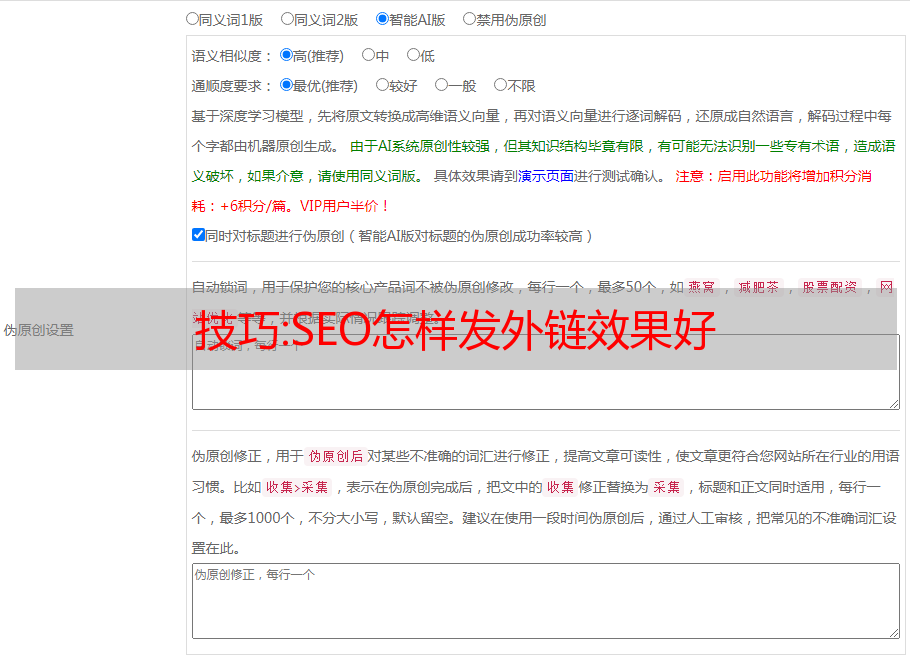
Task: Click the 语义相似度 label
Action: tap(231, 56)
